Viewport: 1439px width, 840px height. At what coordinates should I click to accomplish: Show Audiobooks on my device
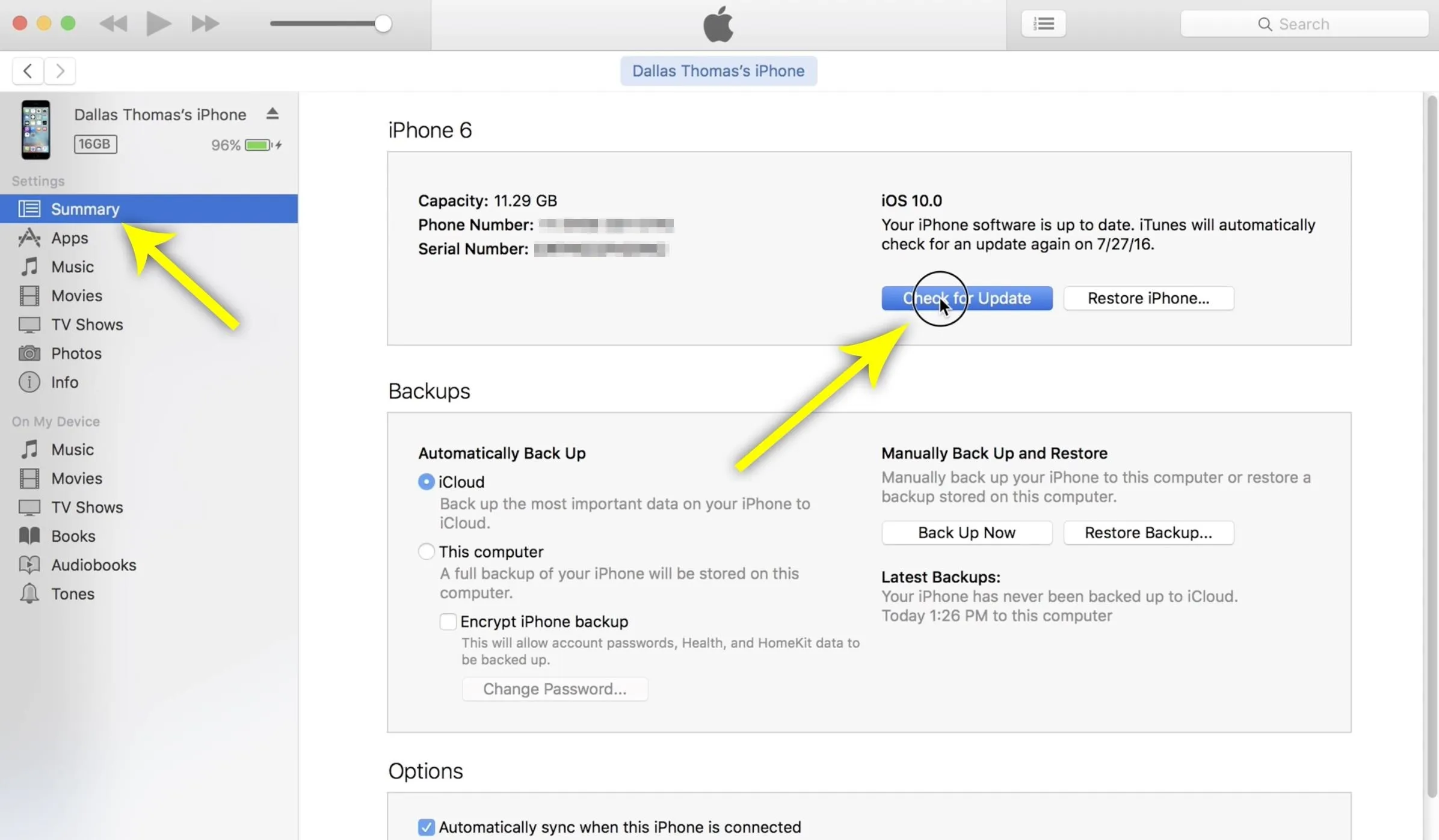[149, 565]
